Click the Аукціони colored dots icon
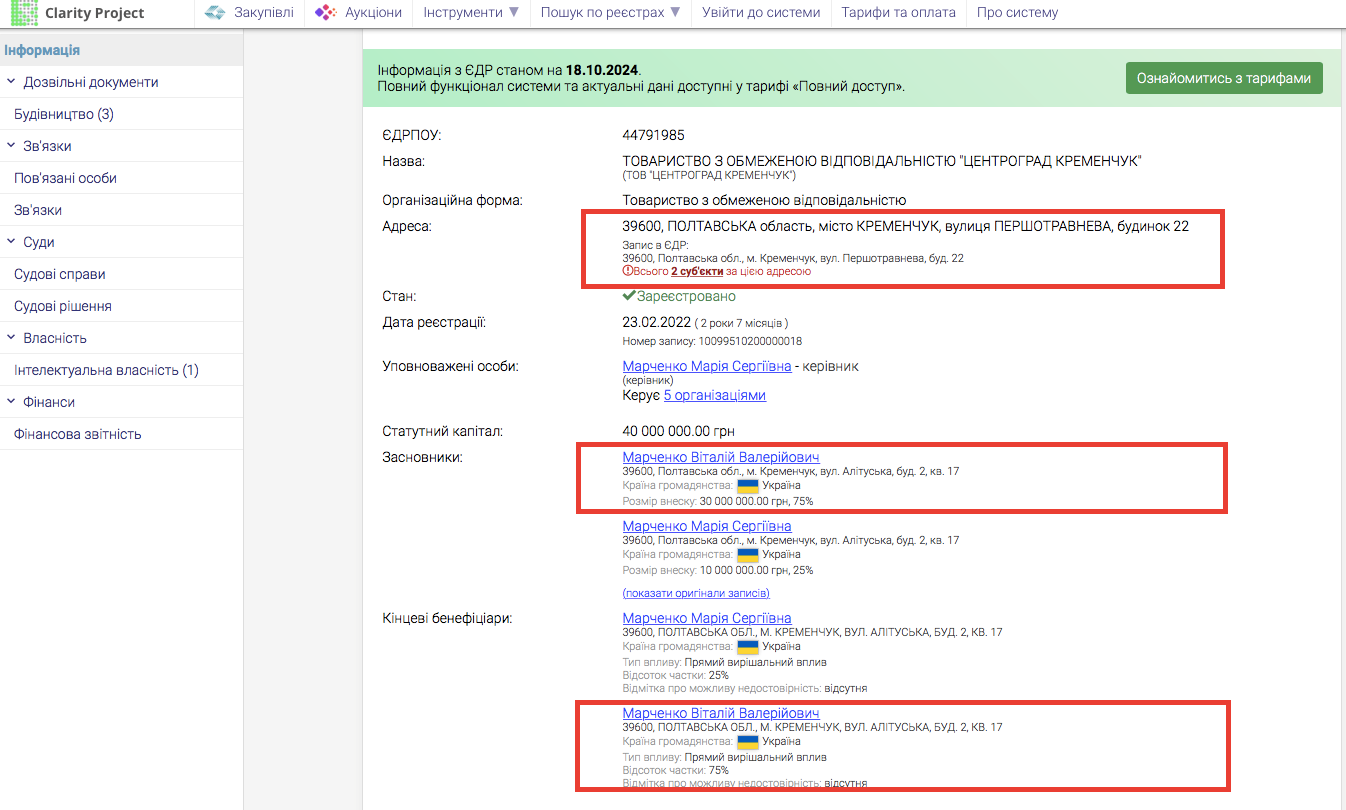The image size is (1346, 810). tap(325, 13)
